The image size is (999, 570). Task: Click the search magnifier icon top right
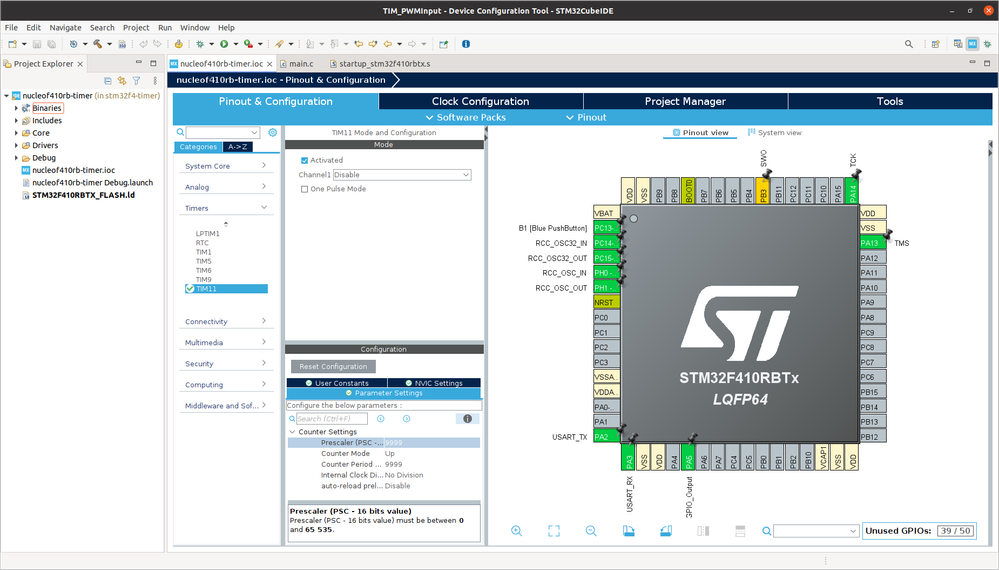point(909,44)
